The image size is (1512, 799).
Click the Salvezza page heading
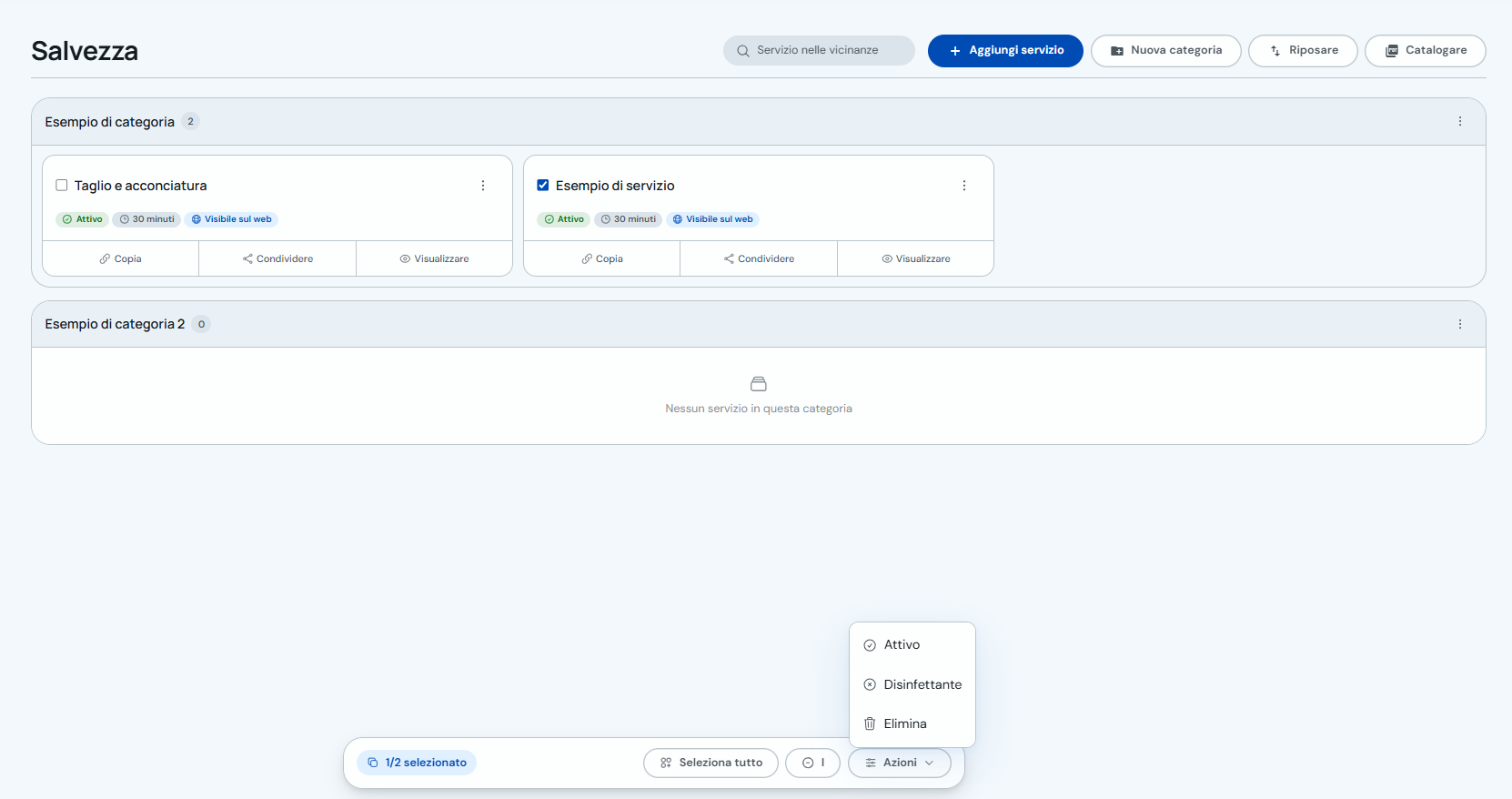pyautogui.click(x=85, y=51)
